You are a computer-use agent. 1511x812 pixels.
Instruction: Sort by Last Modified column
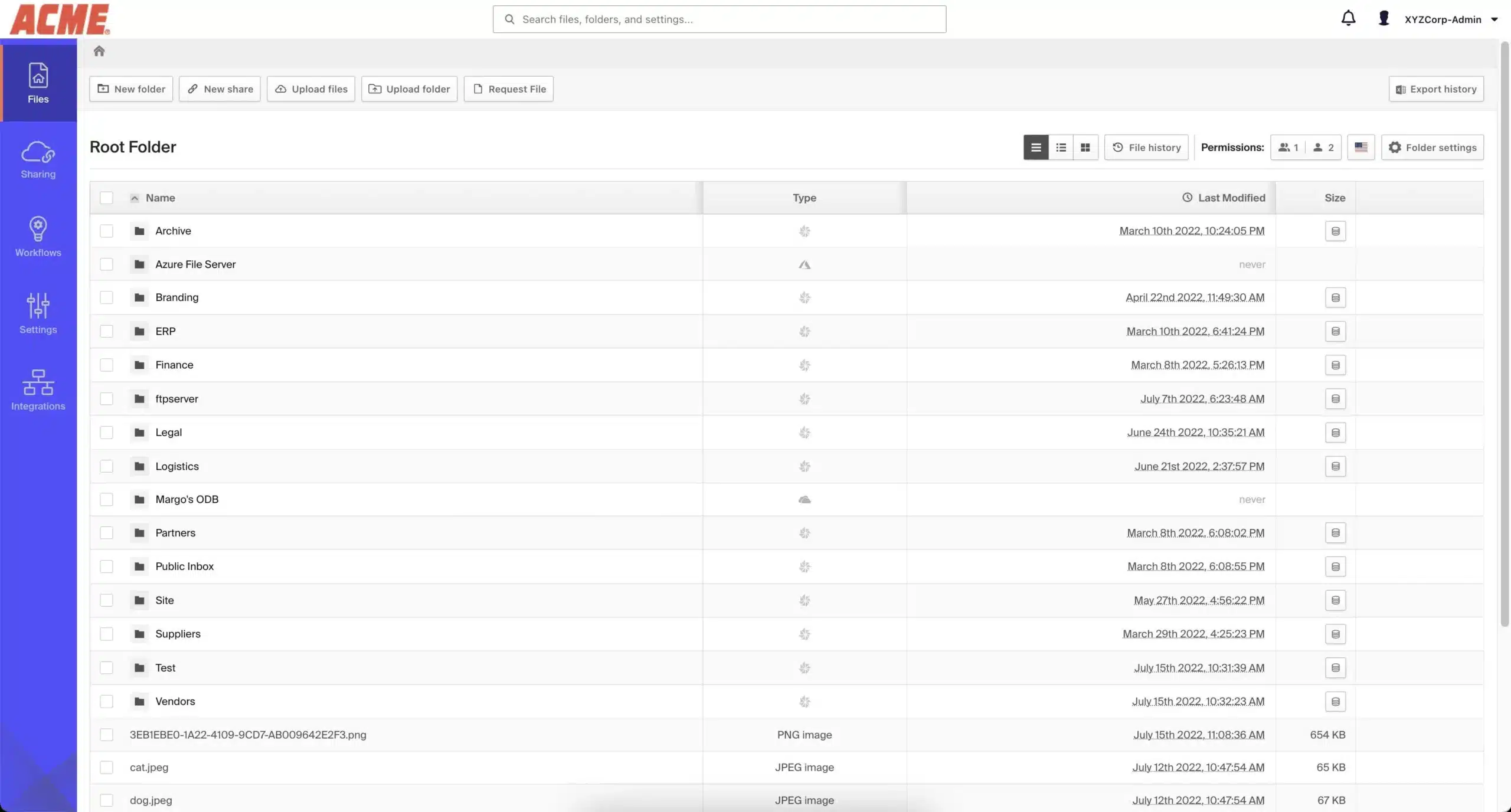[x=1224, y=198]
